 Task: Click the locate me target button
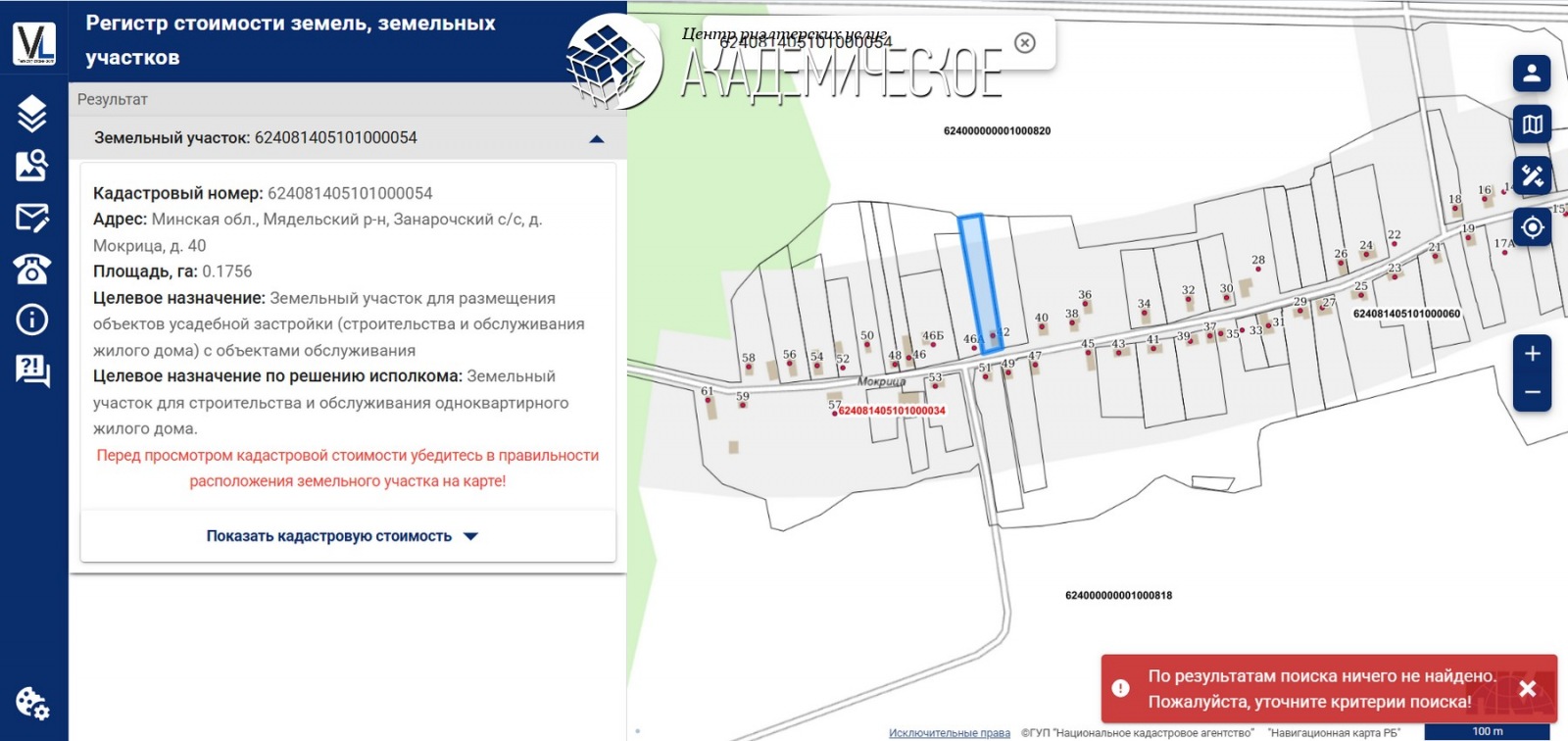pos(1532,227)
